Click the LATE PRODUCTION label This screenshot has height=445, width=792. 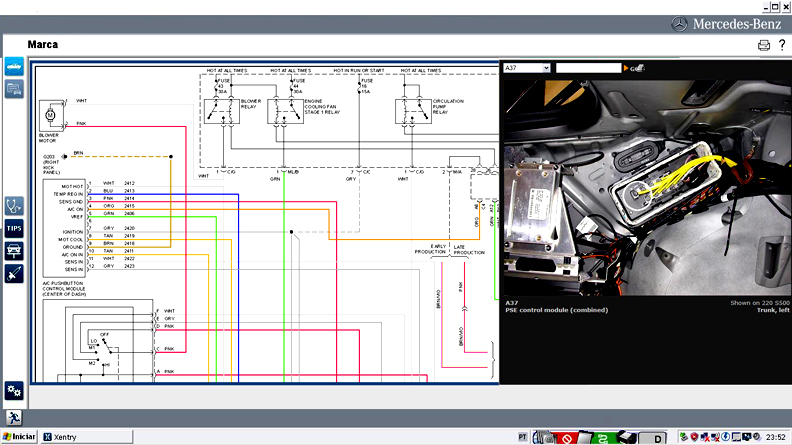(469, 250)
